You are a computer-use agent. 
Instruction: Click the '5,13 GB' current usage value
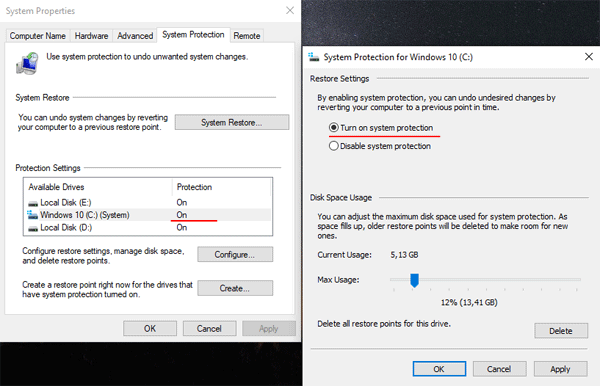[x=404, y=255]
